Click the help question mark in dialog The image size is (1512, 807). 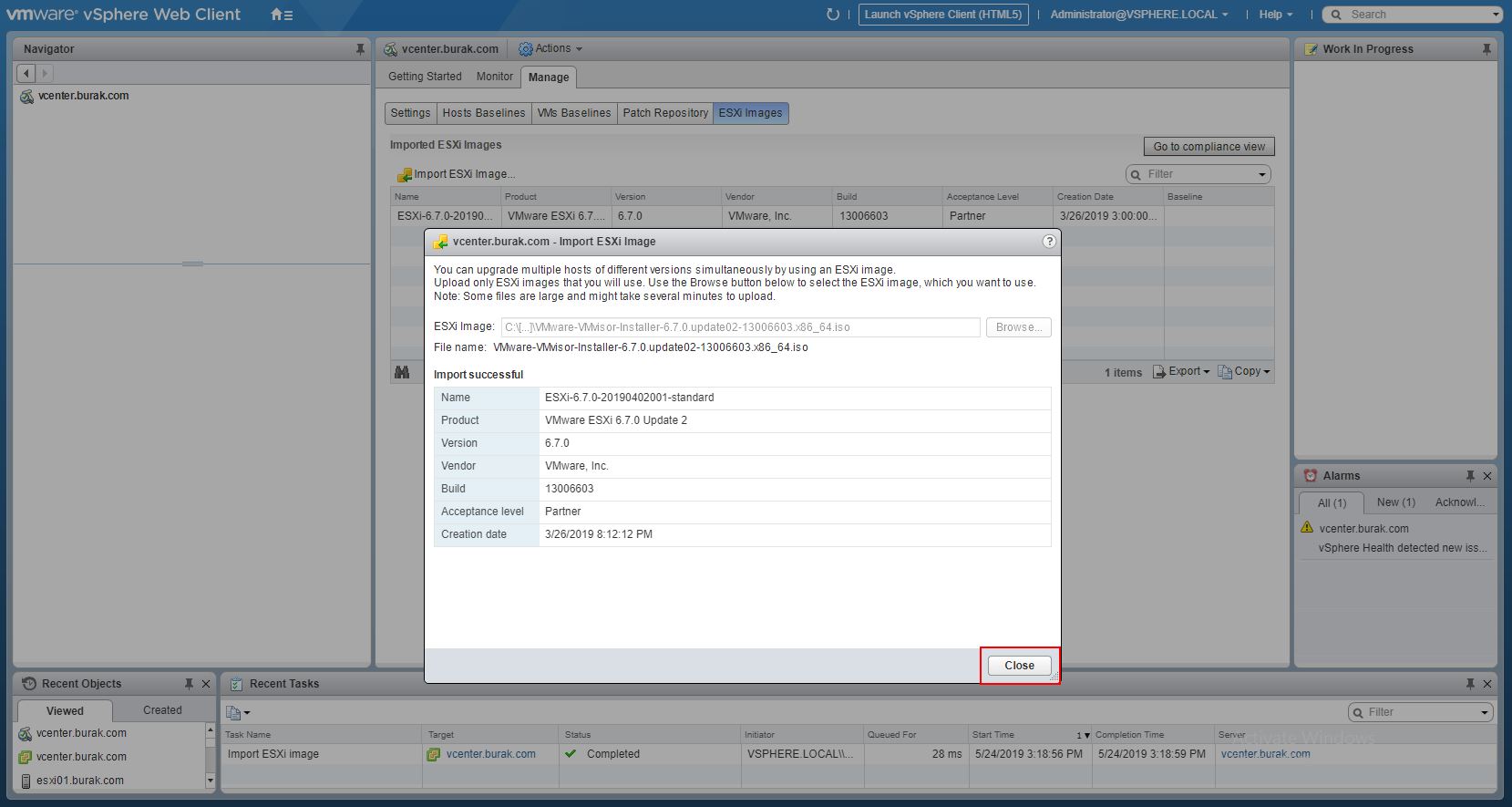1049,242
